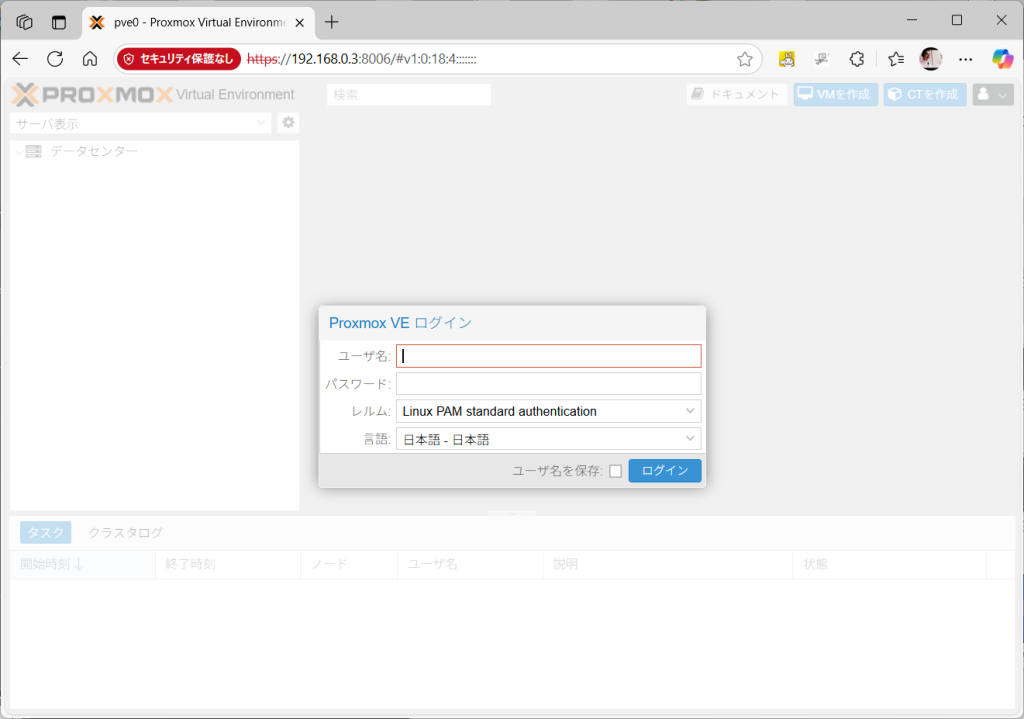1024x719 pixels.
Task: Click the パスワード input field
Action: point(549,383)
